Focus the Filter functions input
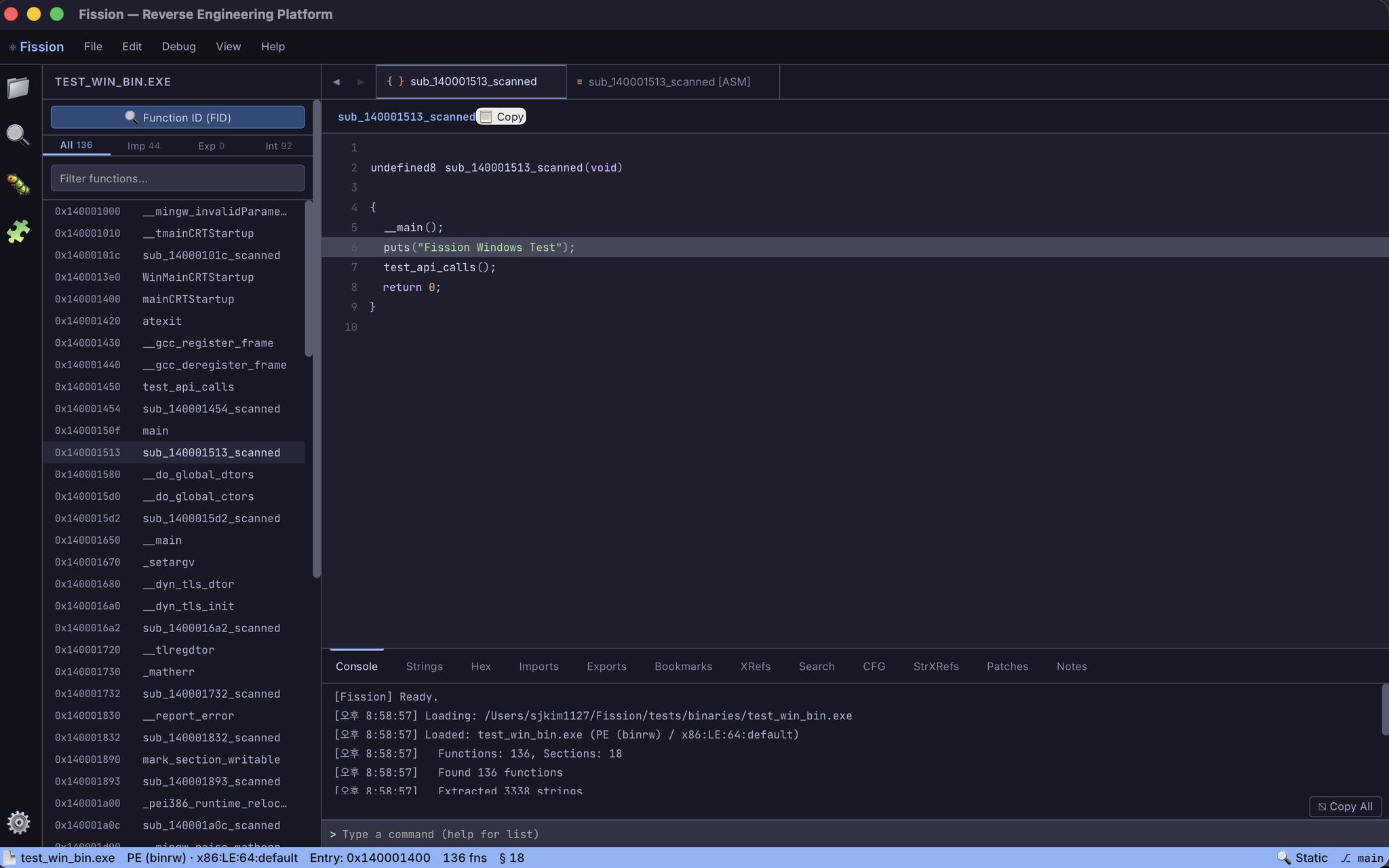Image resolution: width=1389 pixels, height=868 pixels. 178,178
